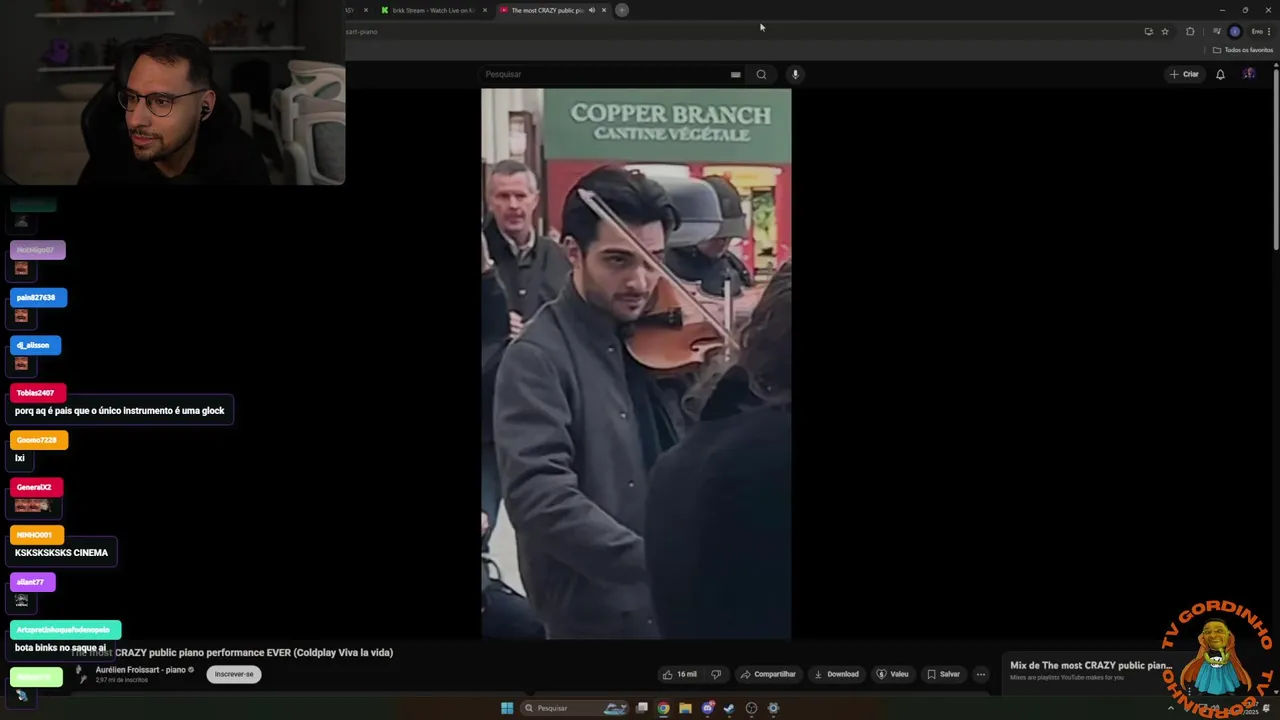This screenshot has width=1280, height=720.
Task: Open the Windows Start menu
Action: [507, 708]
